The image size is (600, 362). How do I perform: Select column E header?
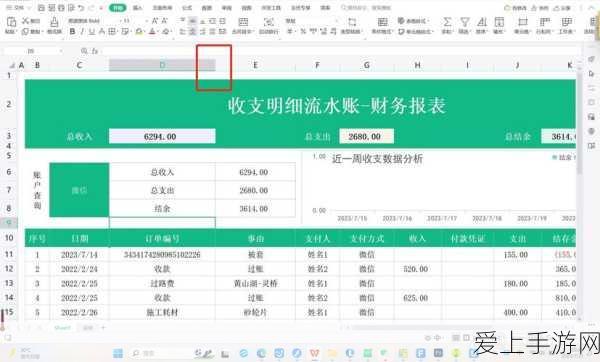tap(255, 65)
